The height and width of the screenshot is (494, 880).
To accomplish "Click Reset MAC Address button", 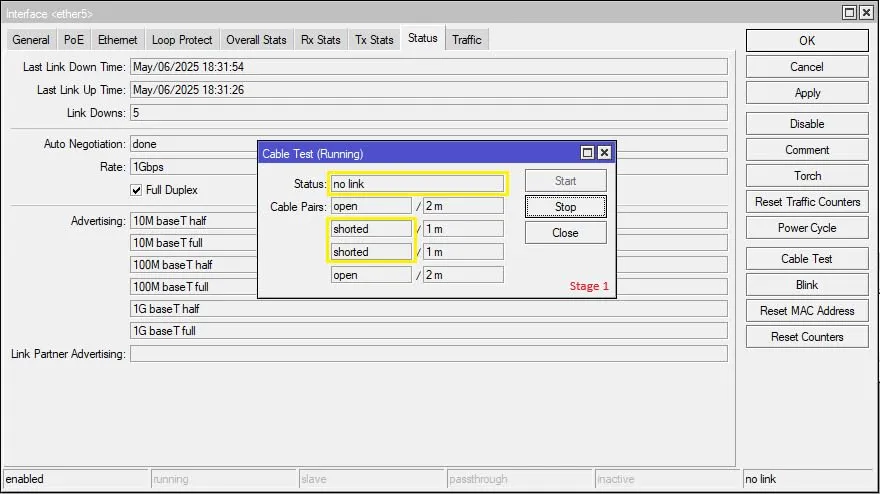I will [807, 311].
